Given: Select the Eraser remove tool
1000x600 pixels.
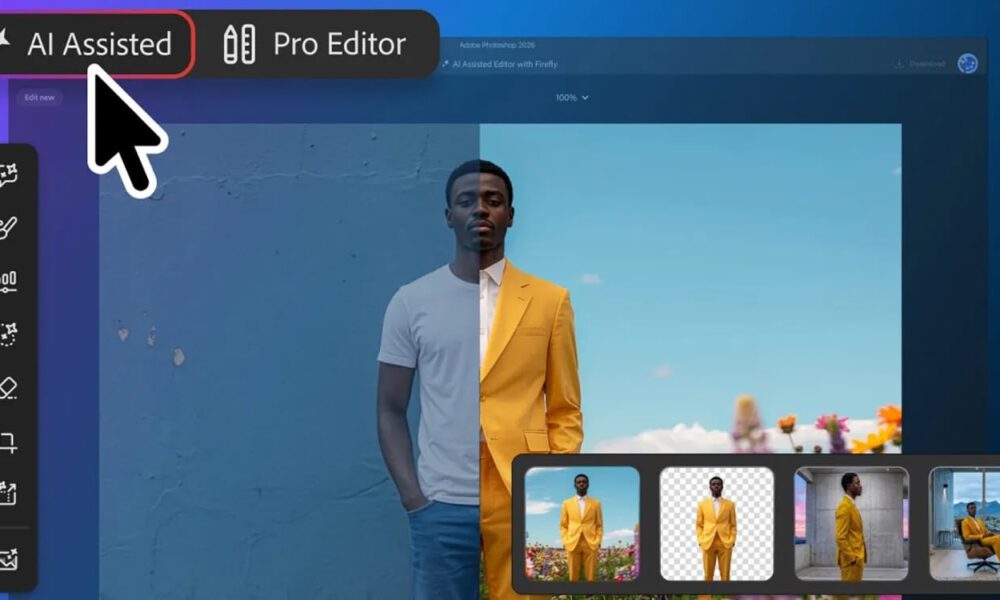Looking at the screenshot, I should coord(8,388).
